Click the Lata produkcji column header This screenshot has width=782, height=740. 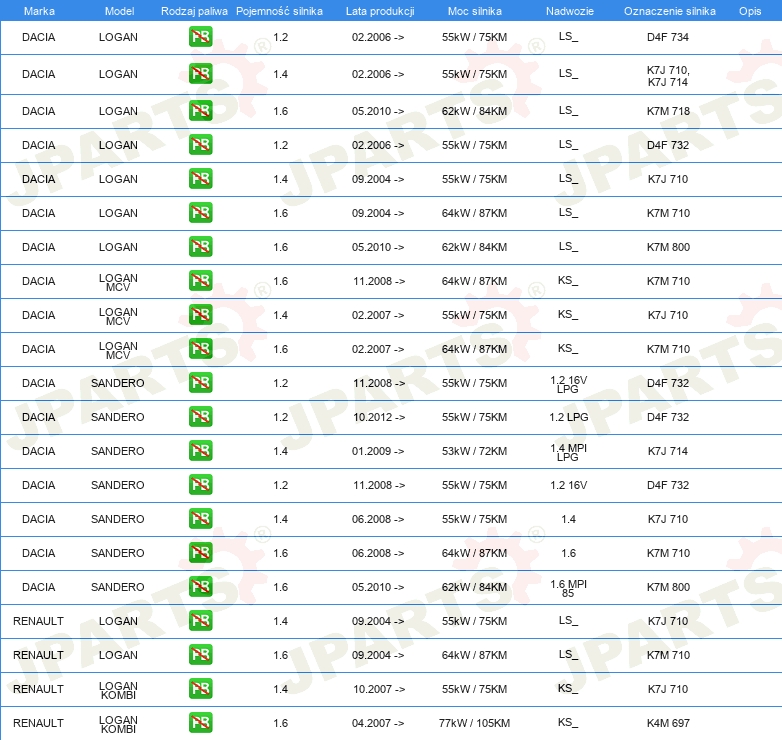(x=380, y=11)
